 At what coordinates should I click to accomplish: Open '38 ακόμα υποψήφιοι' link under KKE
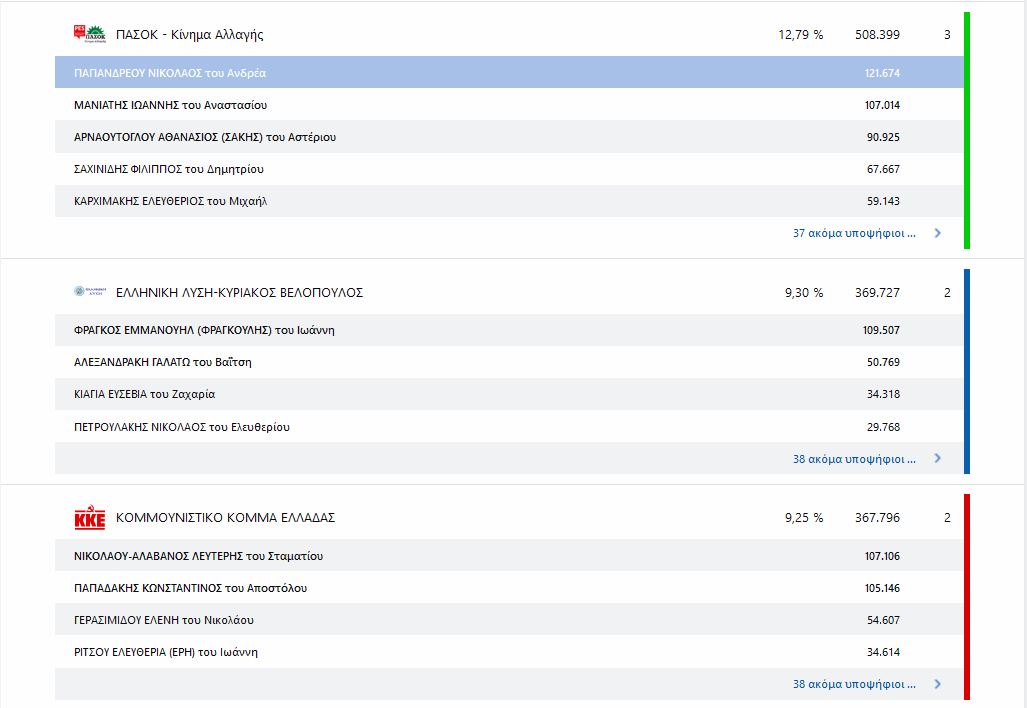[854, 685]
